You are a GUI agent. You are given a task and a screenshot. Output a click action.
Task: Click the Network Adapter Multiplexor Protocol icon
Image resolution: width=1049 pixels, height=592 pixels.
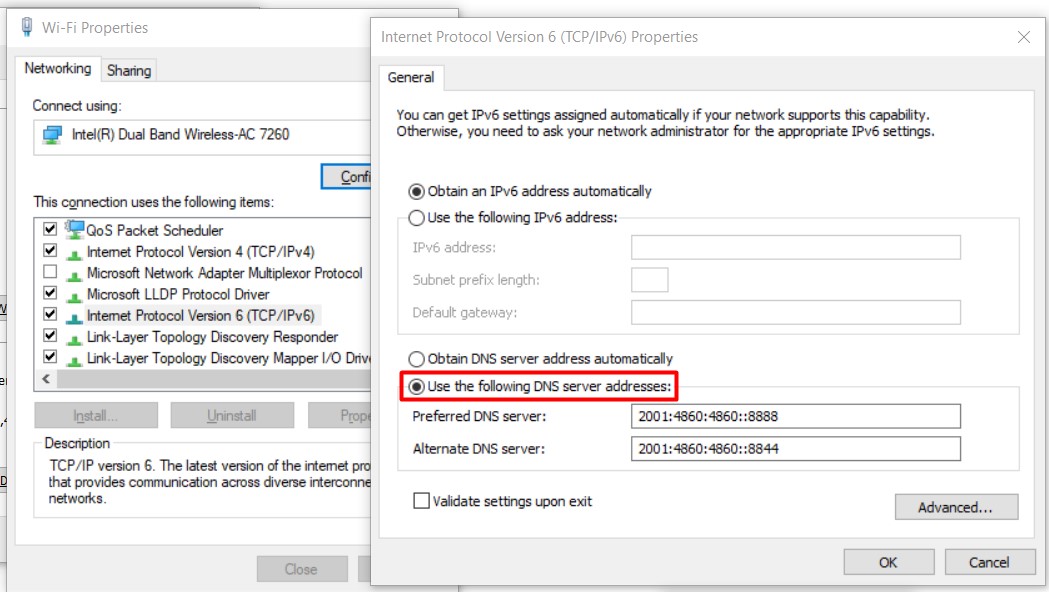74,275
